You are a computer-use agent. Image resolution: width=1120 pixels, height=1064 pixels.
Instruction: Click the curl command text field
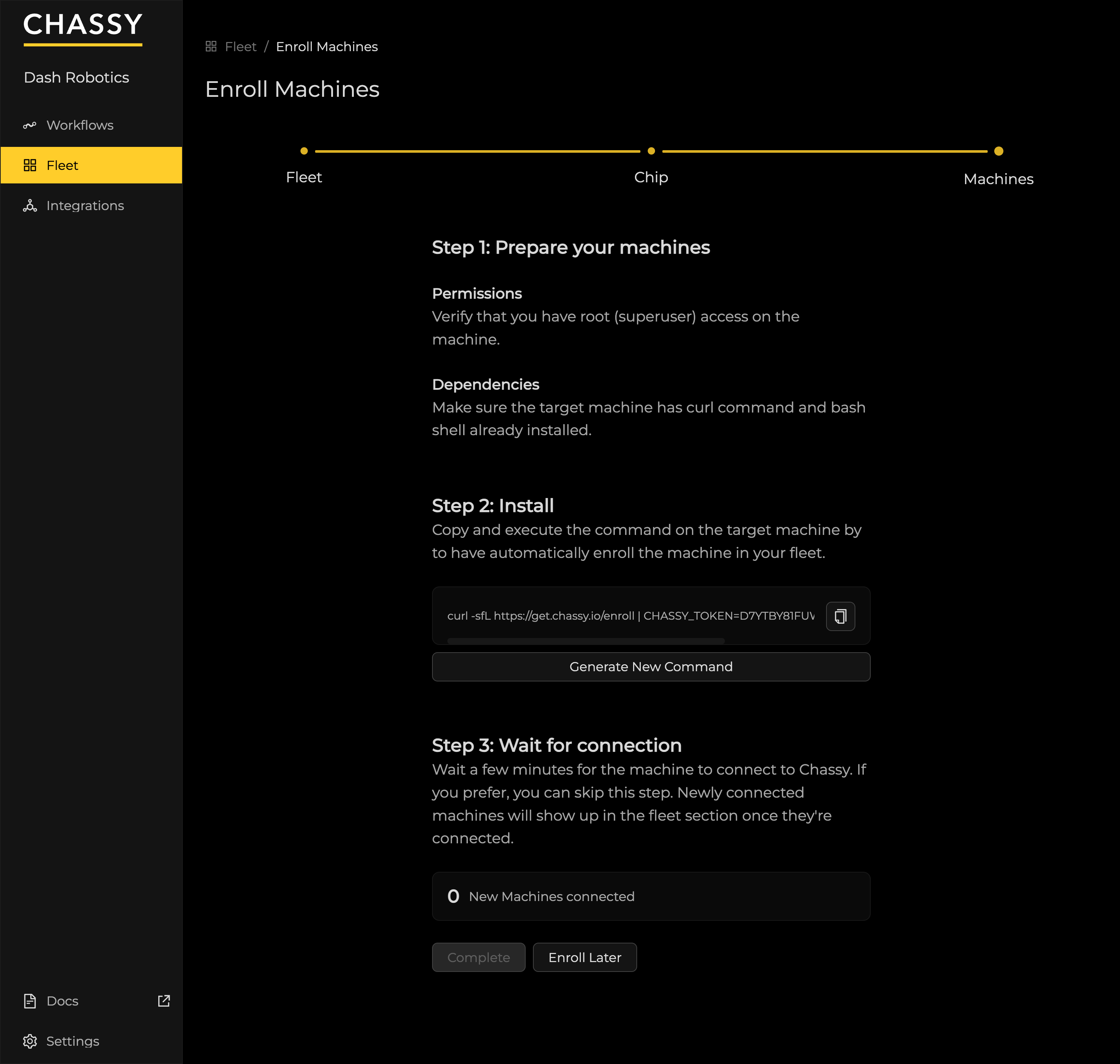click(630, 616)
